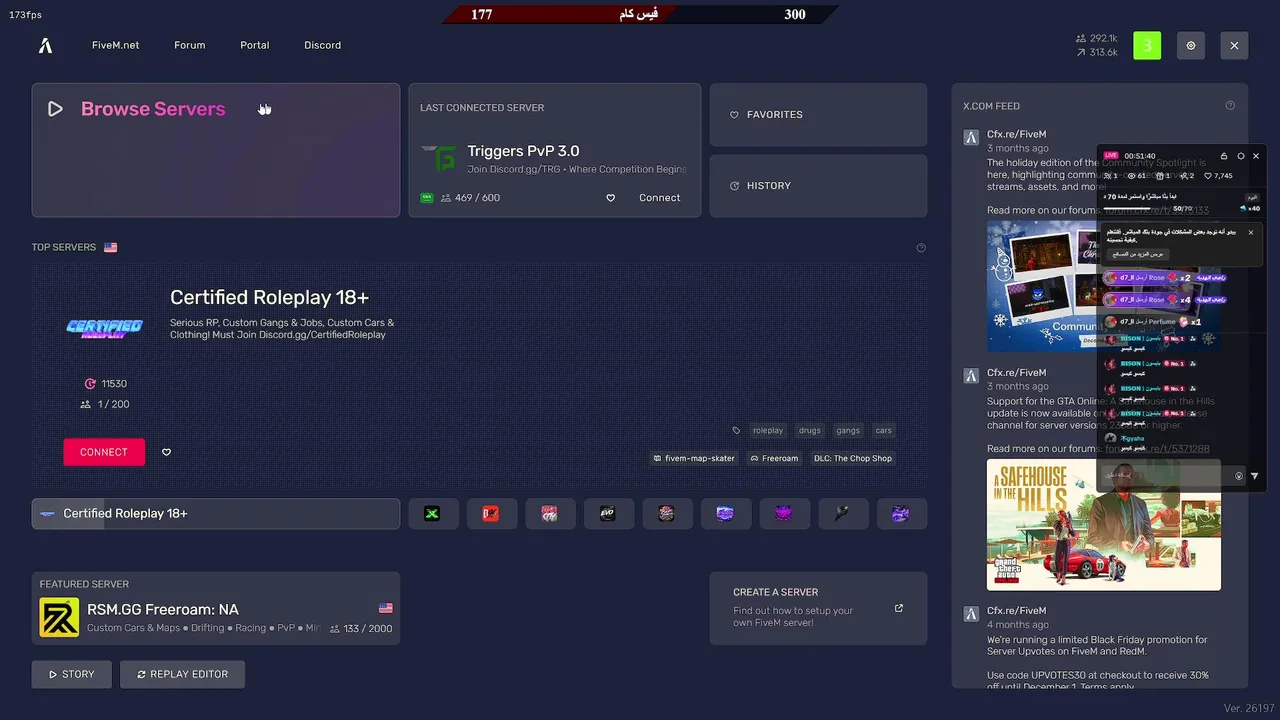Click the 11530 upvote count
Image resolution: width=1280 pixels, height=720 pixels.
coord(106,384)
